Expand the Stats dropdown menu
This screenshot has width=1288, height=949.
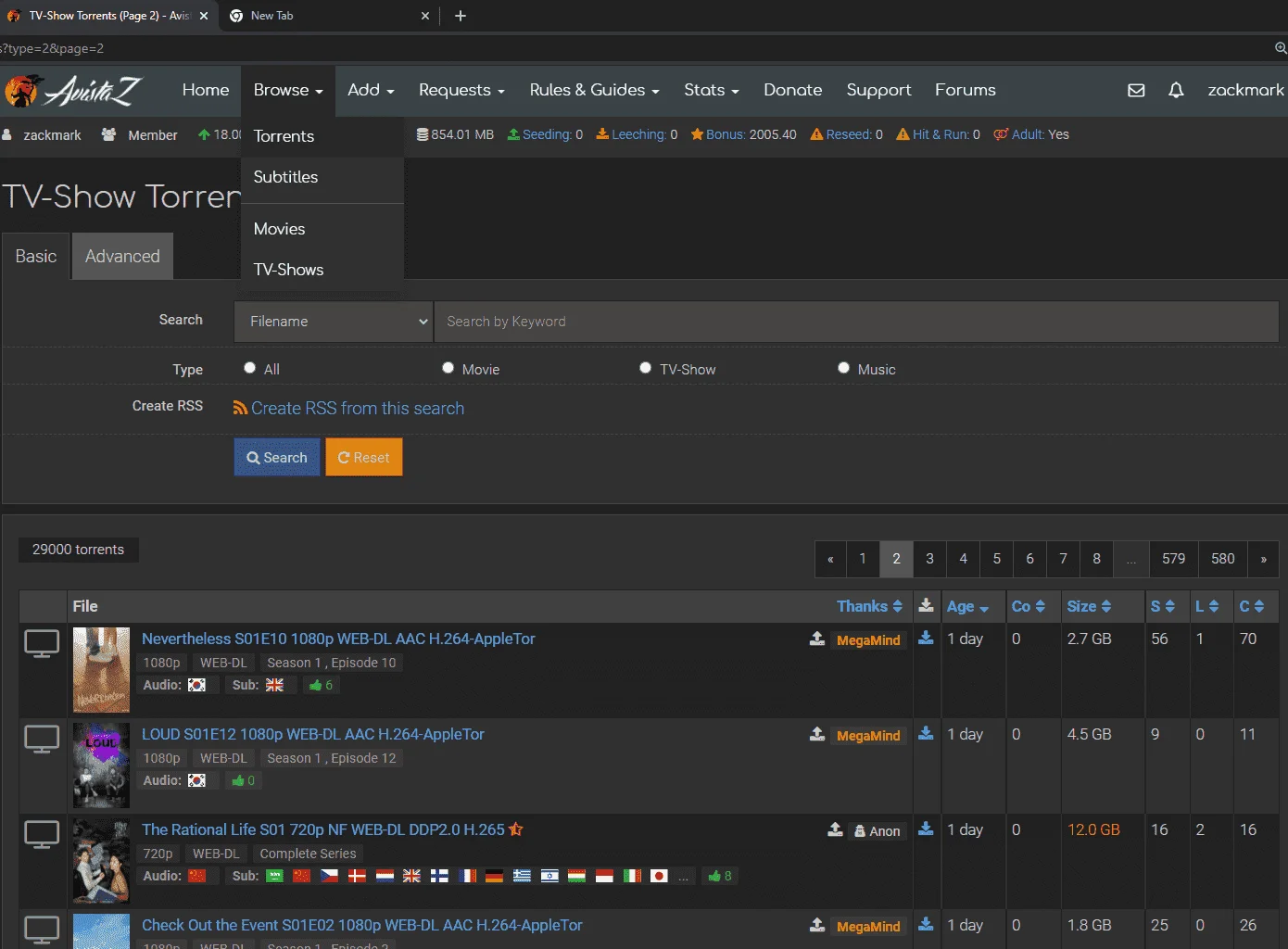click(712, 90)
